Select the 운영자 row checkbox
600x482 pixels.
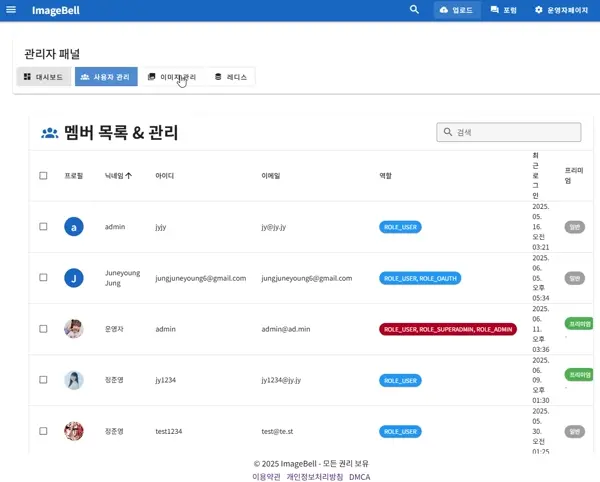click(43, 329)
